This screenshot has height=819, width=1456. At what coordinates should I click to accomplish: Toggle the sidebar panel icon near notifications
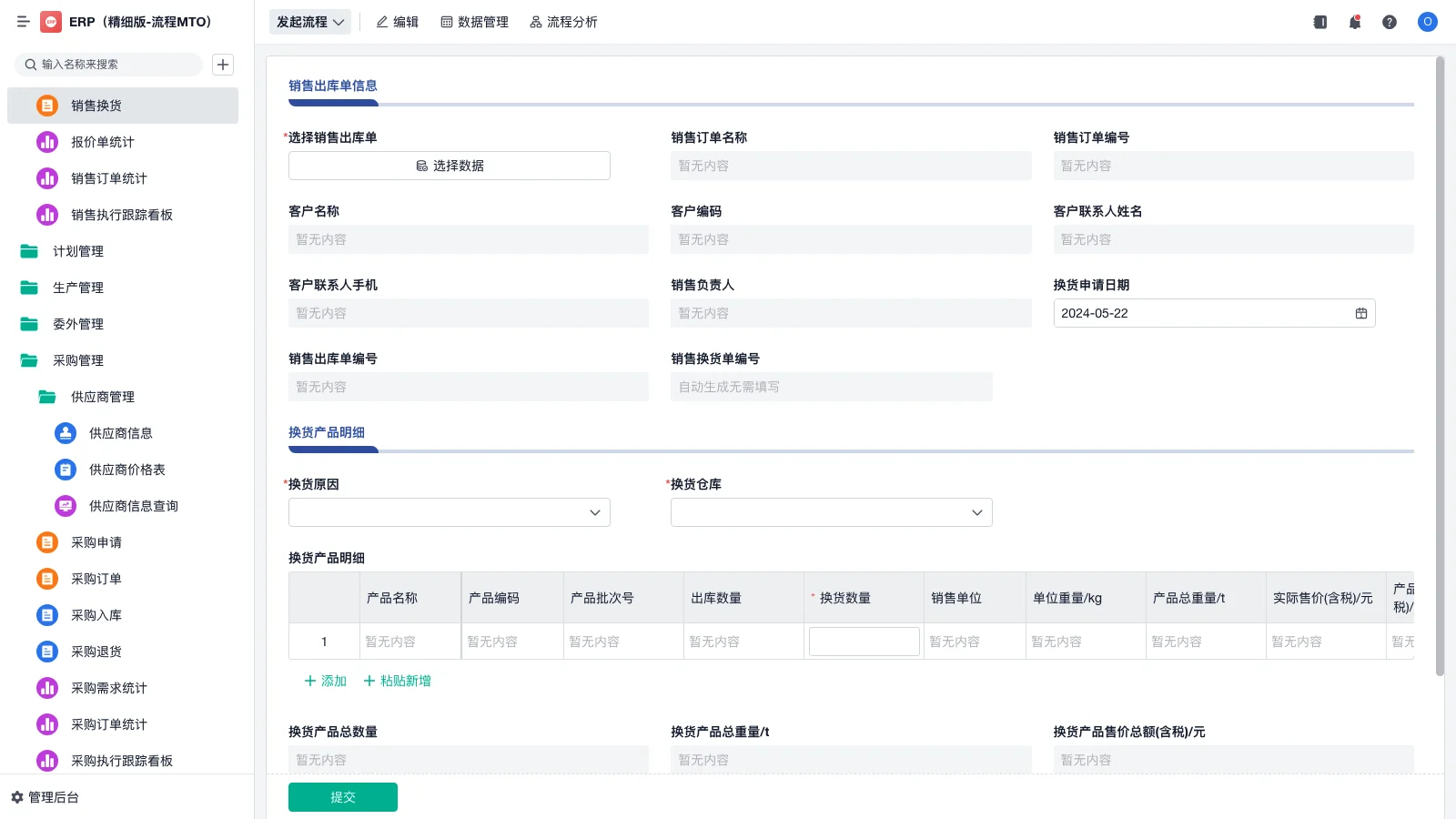tap(1319, 22)
